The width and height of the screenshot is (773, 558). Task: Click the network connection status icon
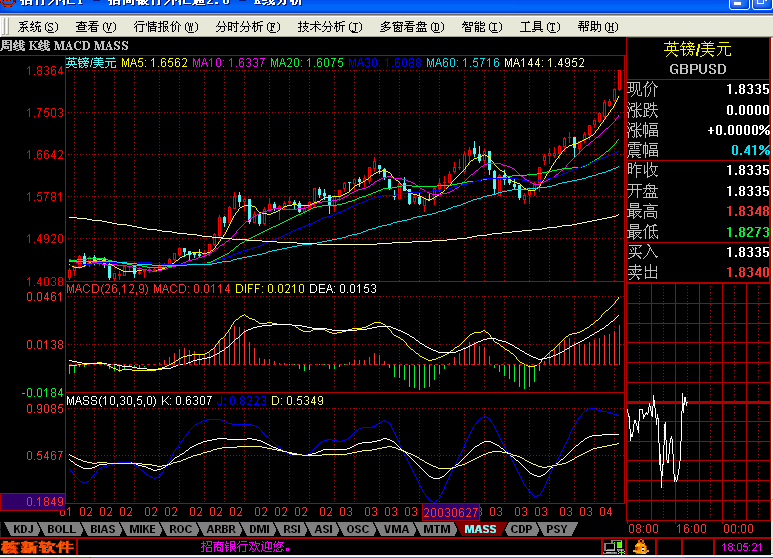(613, 547)
